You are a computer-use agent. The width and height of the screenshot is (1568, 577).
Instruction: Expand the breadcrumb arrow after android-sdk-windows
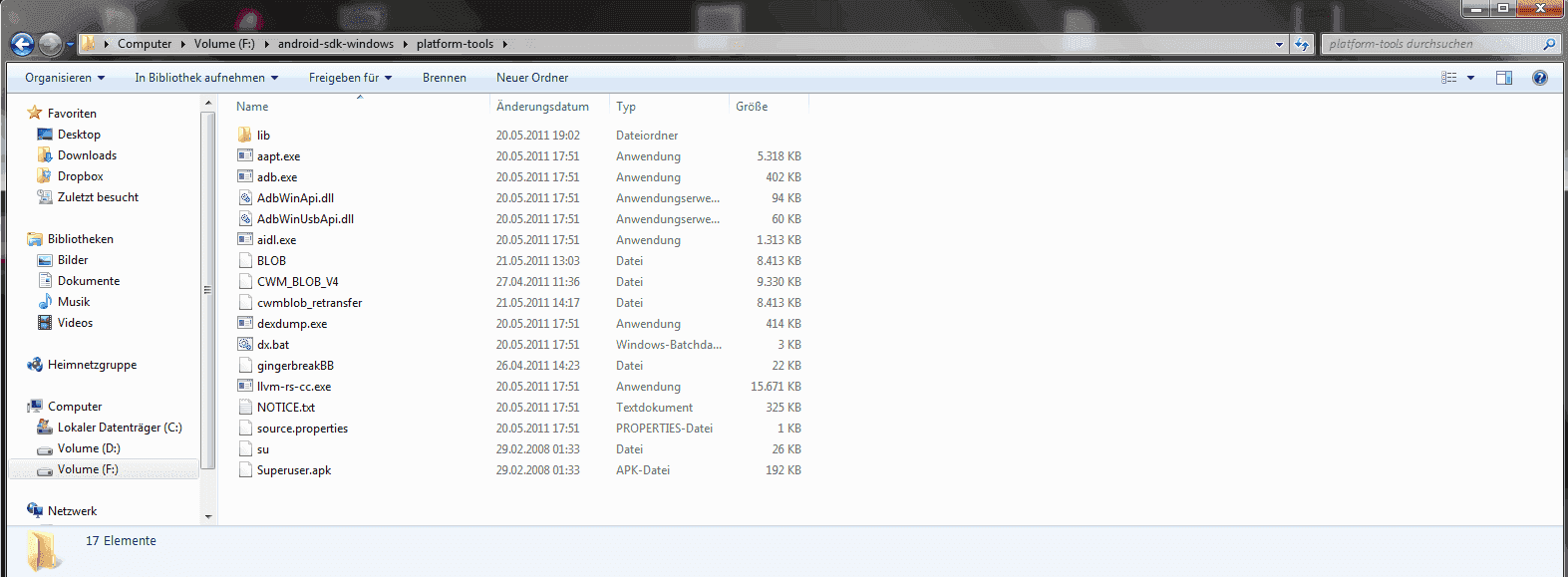(x=406, y=44)
